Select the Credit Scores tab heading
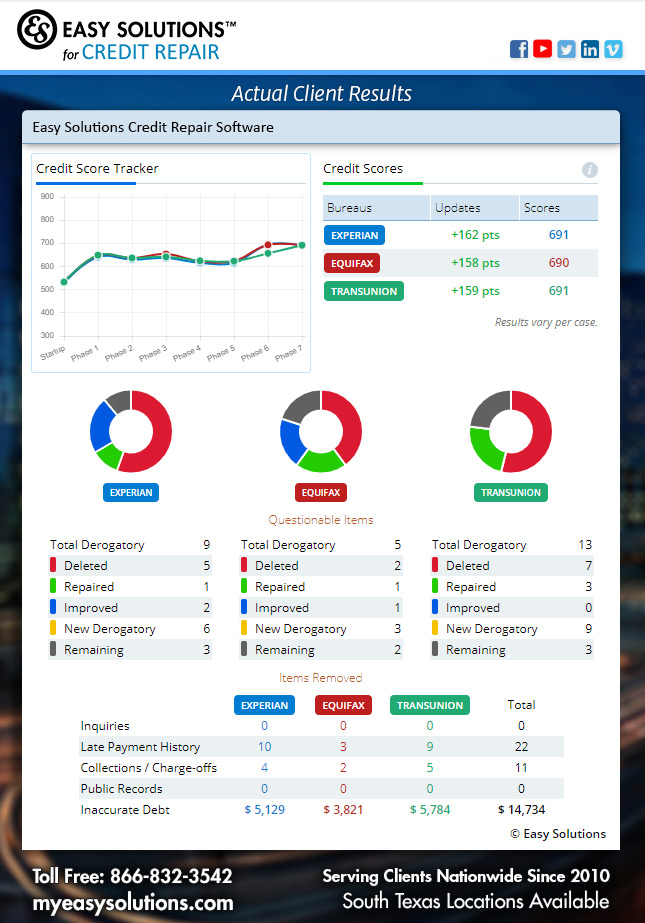 (363, 169)
